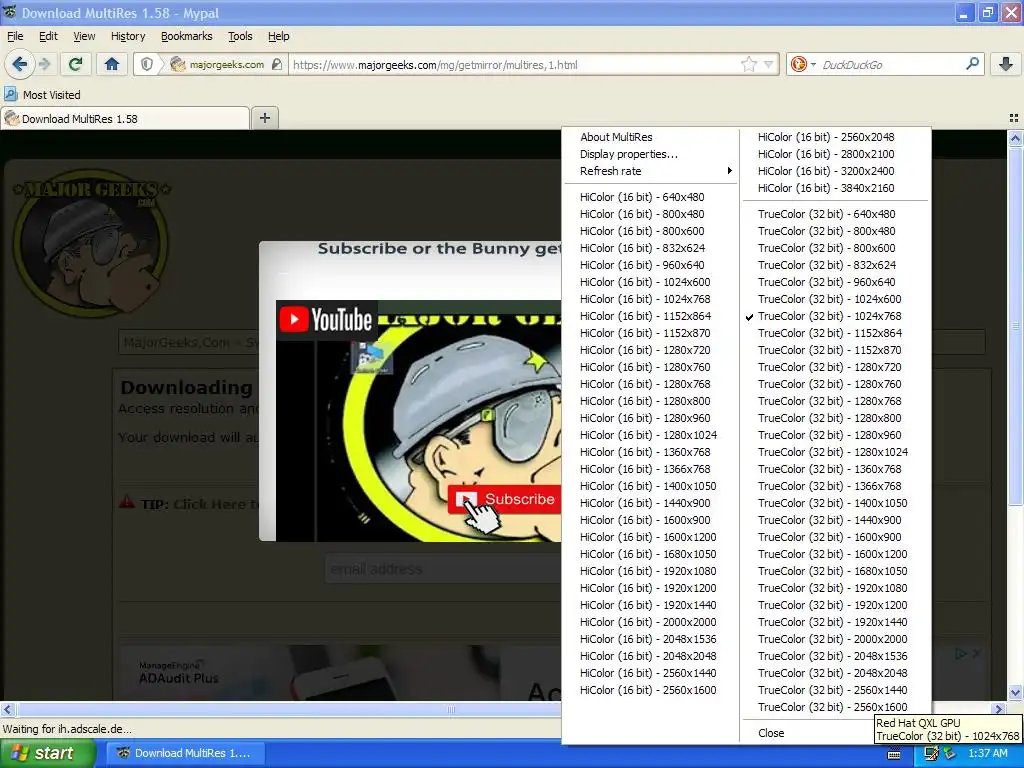Click the majorgeeks.com site identity badge
The width and height of the screenshot is (1024, 768).
(x=226, y=64)
